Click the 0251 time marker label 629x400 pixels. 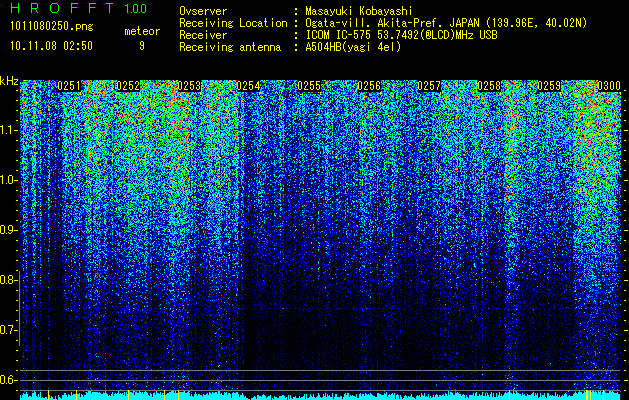[69, 86]
